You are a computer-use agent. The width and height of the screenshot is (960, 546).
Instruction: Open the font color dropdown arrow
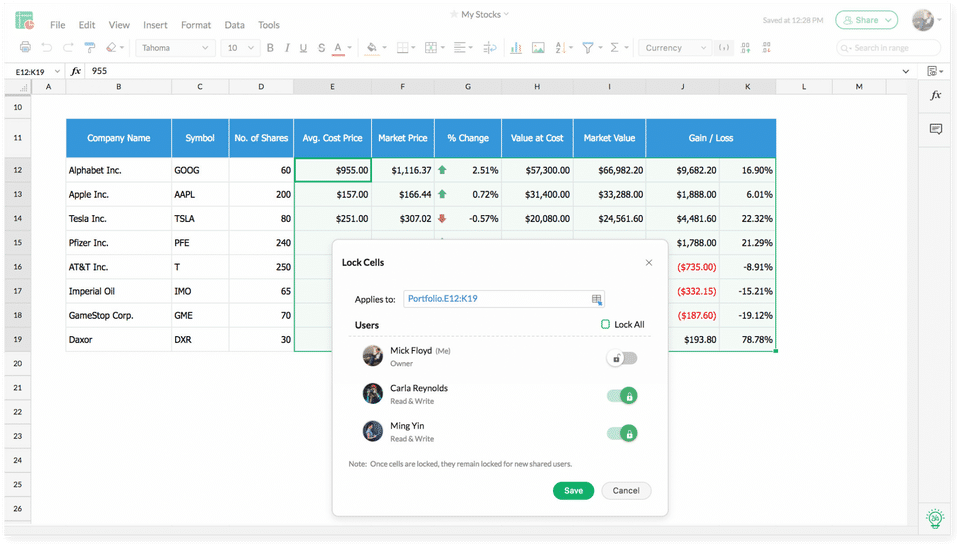[350, 48]
